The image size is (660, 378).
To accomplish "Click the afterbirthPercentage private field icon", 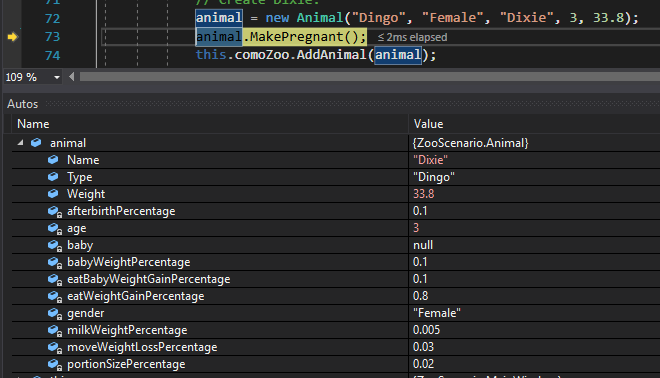I will coord(55,211).
